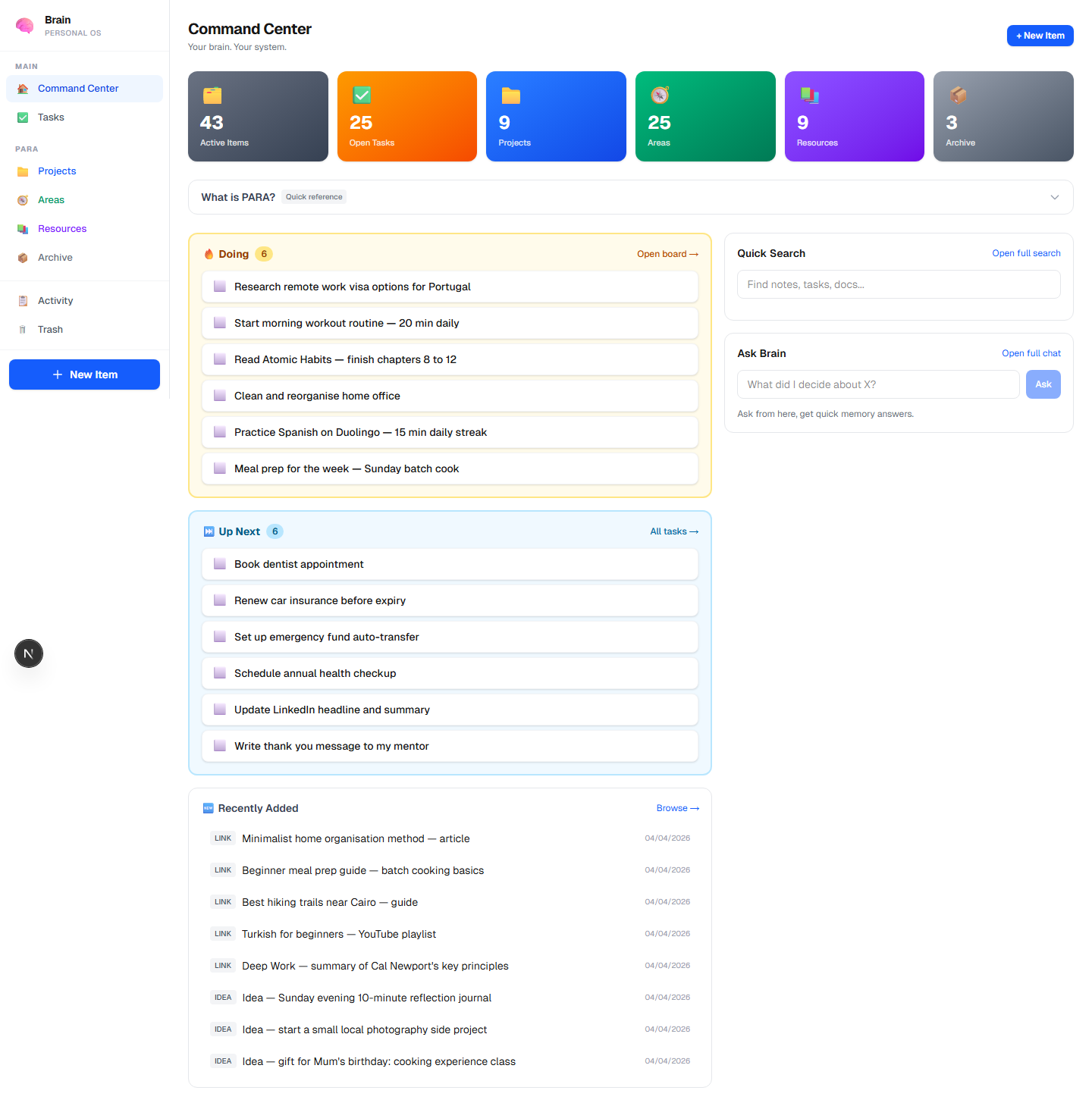
Task: Click the pink Brain logo at top left
Action: tap(24, 25)
